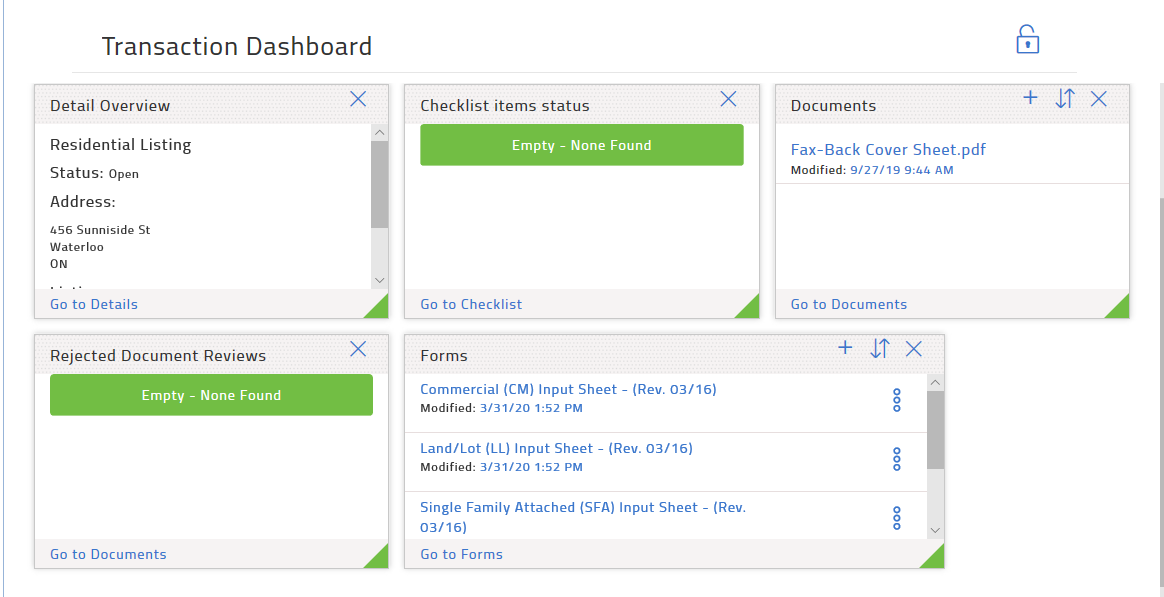Click the Empty - None Found checklist badge

point(581,144)
